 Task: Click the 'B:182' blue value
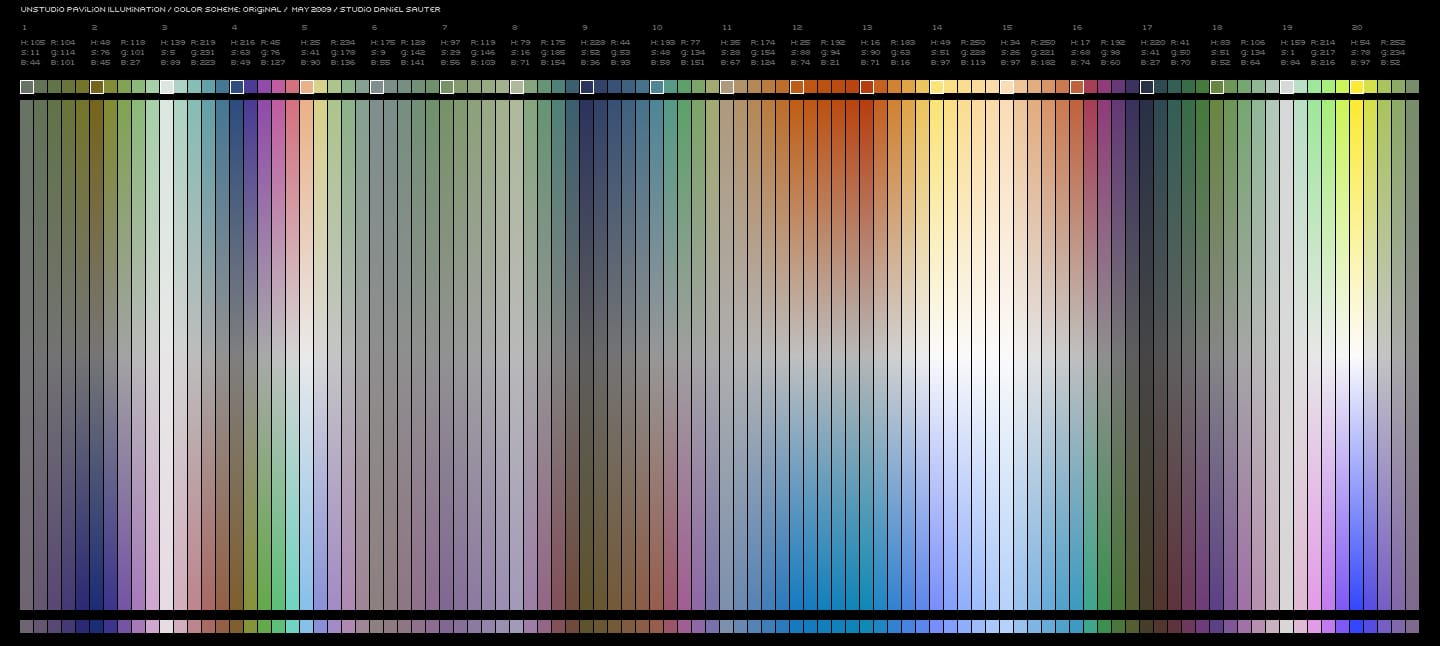(x=1043, y=62)
